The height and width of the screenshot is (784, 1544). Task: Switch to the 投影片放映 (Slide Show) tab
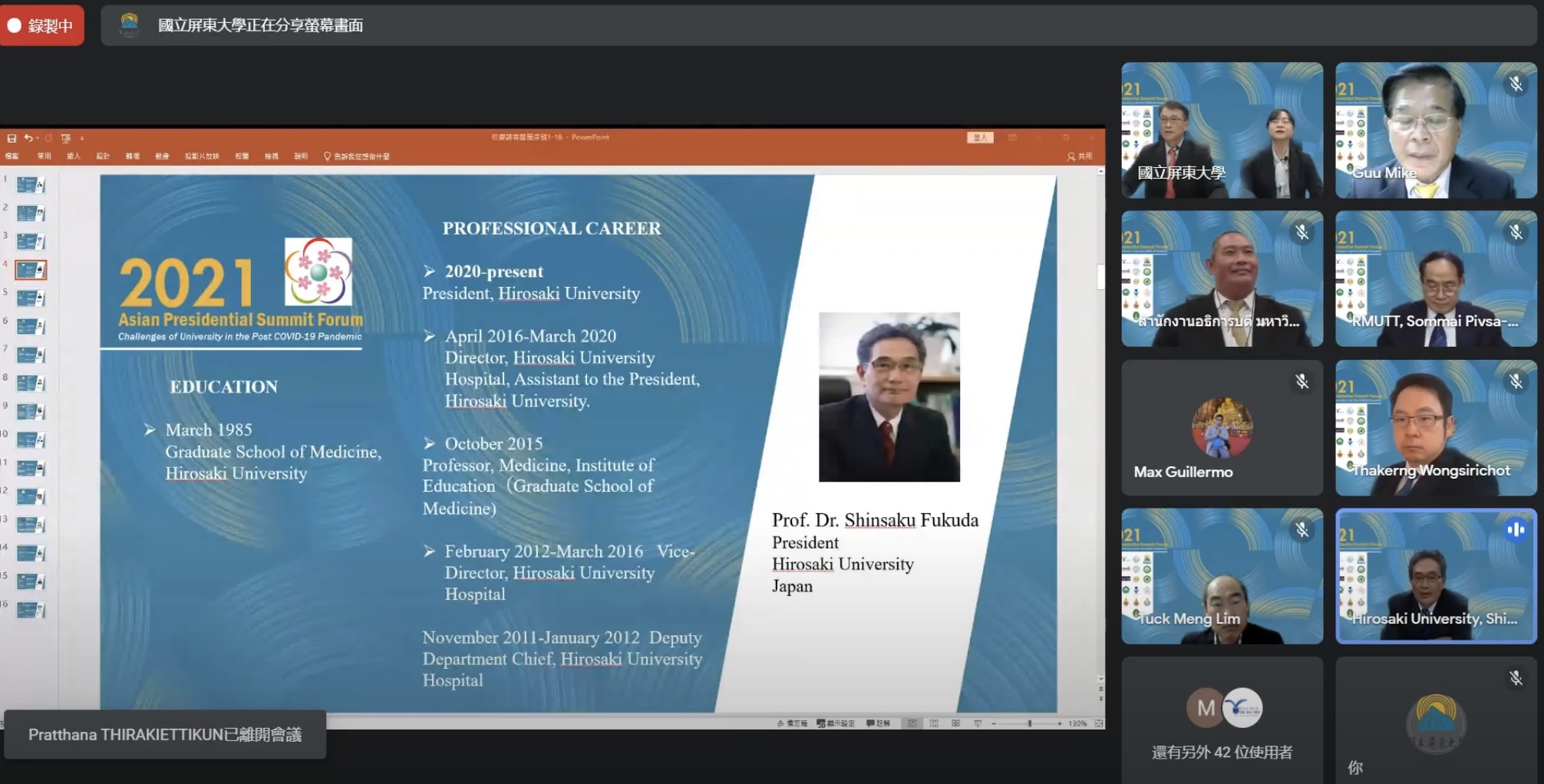coord(202,156)
